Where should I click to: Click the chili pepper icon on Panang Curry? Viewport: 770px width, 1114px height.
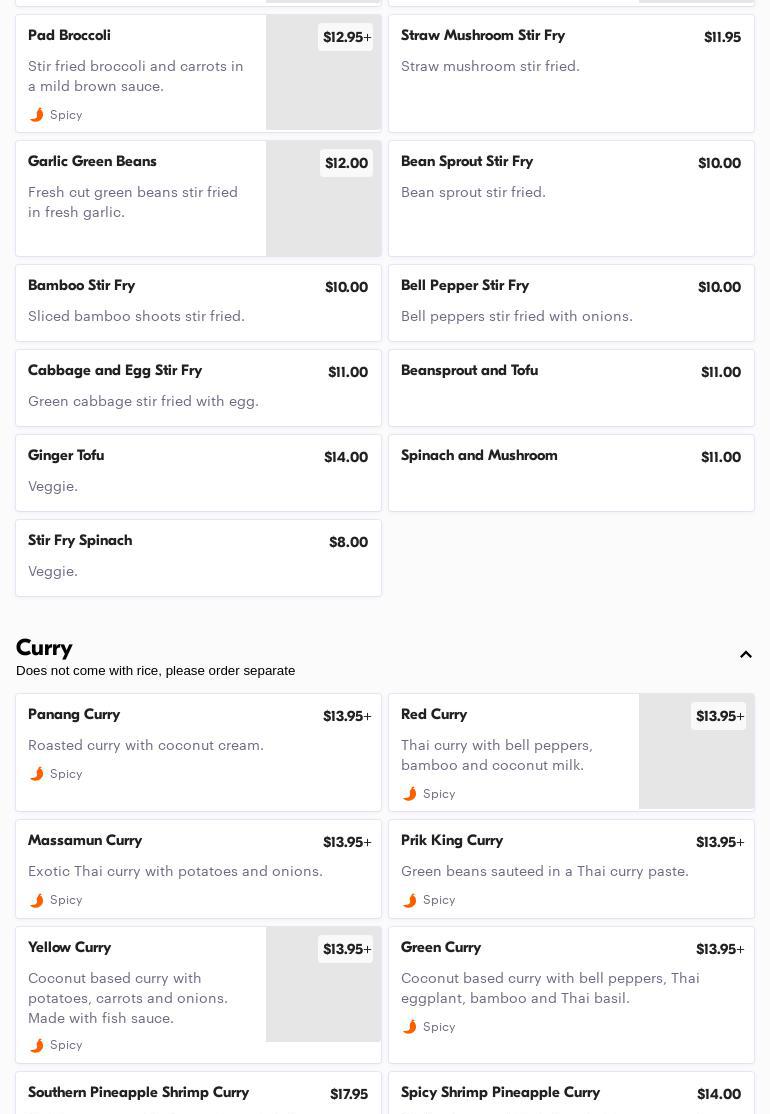37,774
